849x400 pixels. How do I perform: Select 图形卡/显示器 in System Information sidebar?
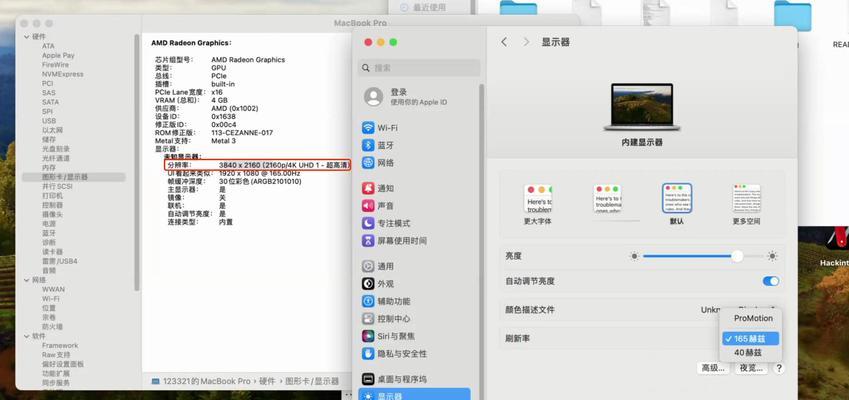coord(74,177)
